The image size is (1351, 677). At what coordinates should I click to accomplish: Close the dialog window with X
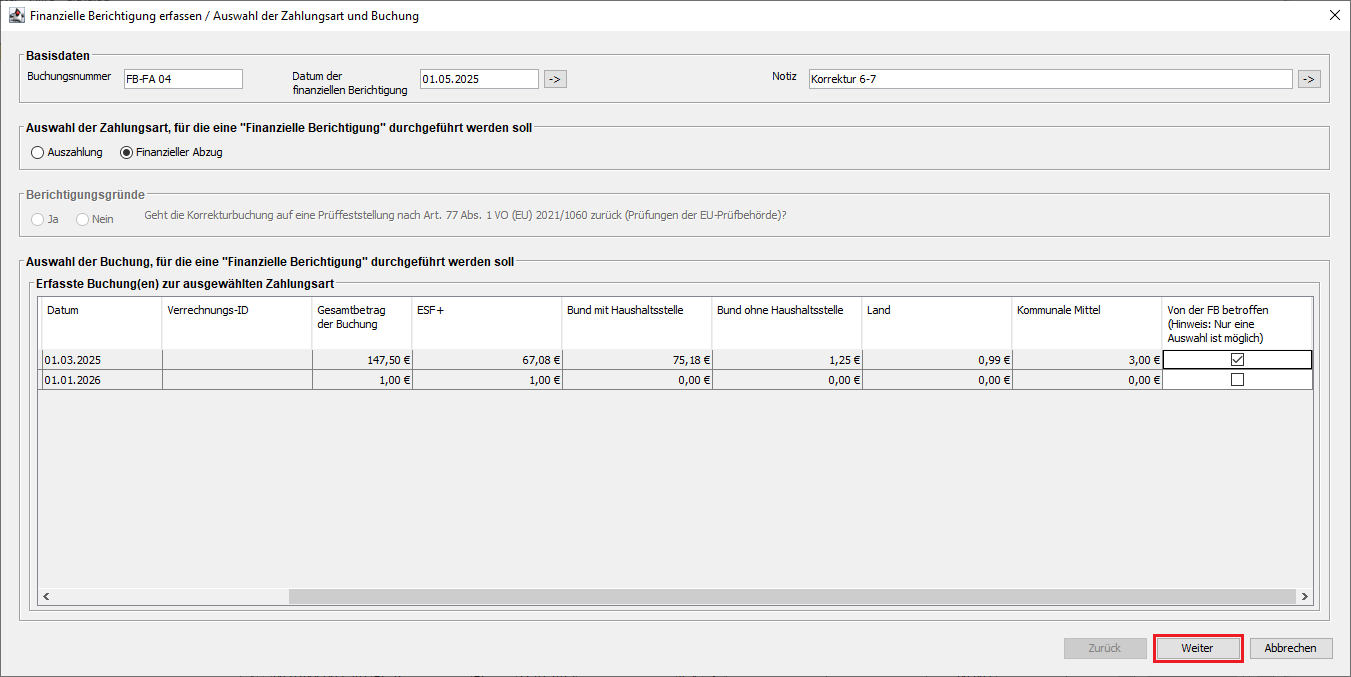pyautogui.click(x=1334, y=16)
